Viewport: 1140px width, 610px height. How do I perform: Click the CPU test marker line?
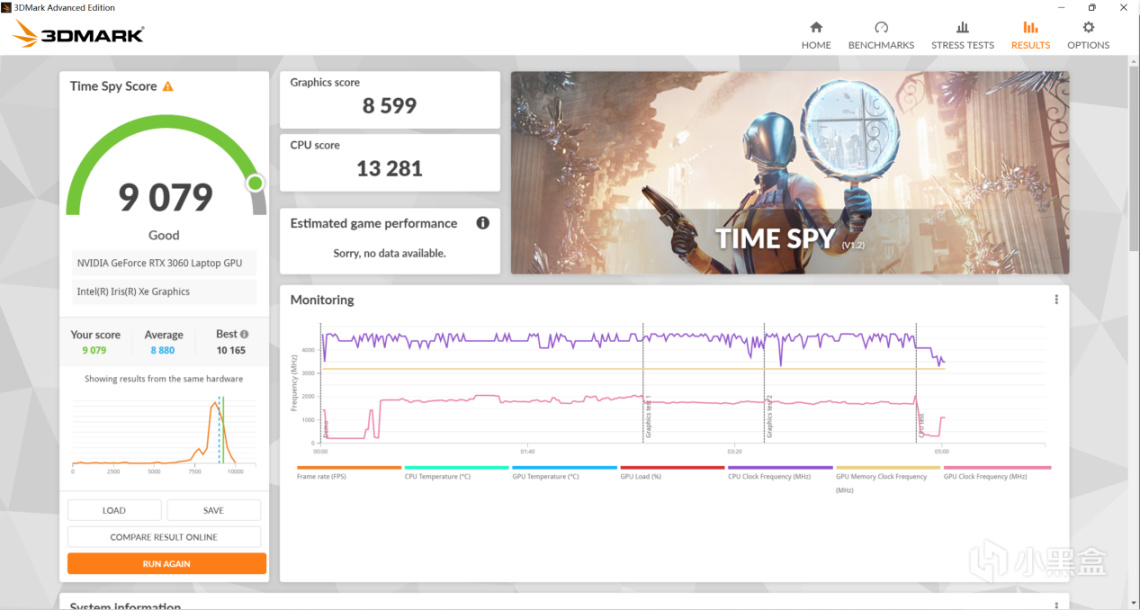(916, 383)
